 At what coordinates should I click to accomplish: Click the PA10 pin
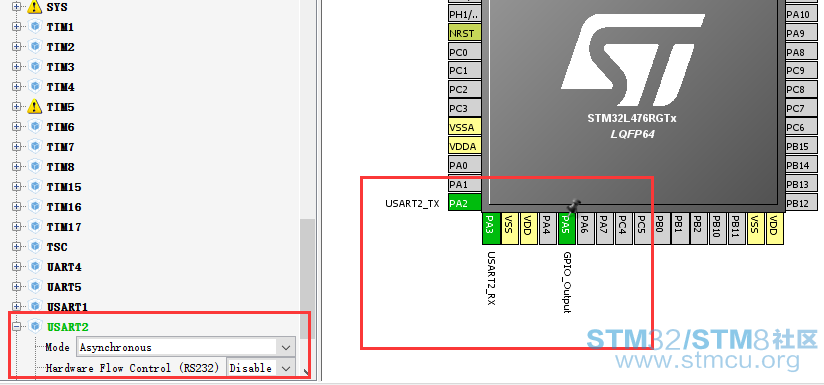coord(801,14)
